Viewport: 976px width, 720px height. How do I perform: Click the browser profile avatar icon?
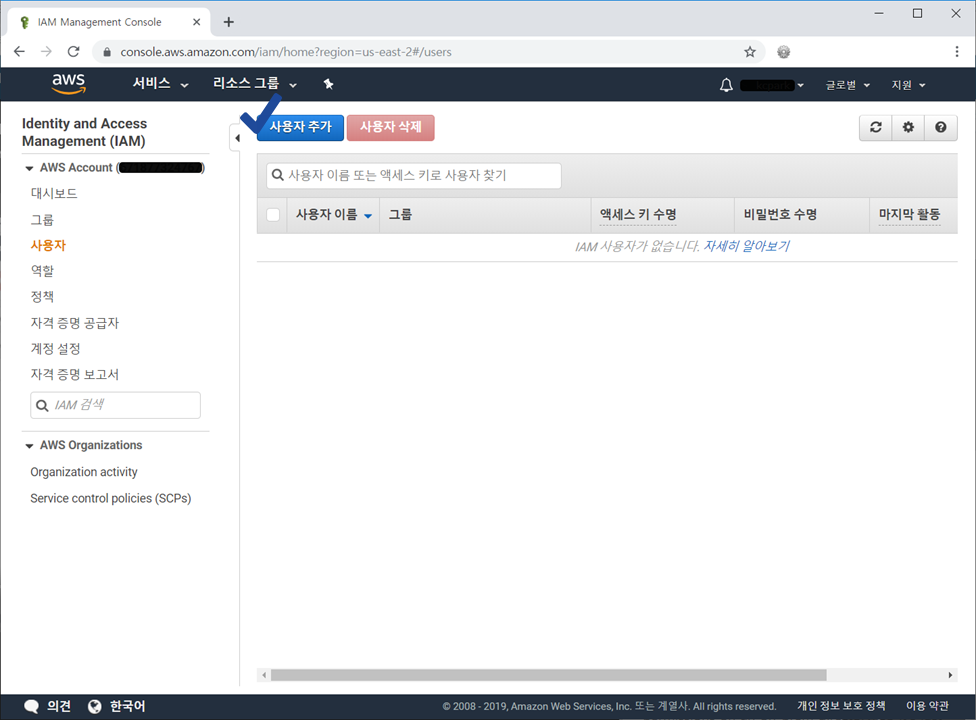point(784,52)
